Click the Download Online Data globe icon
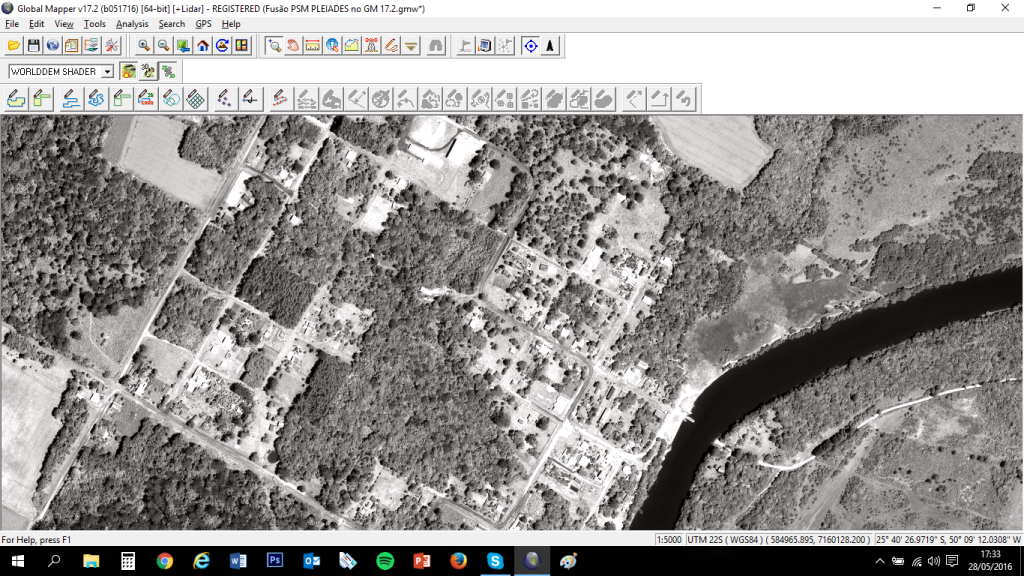Screen dimensions: 1024x576 52,45
